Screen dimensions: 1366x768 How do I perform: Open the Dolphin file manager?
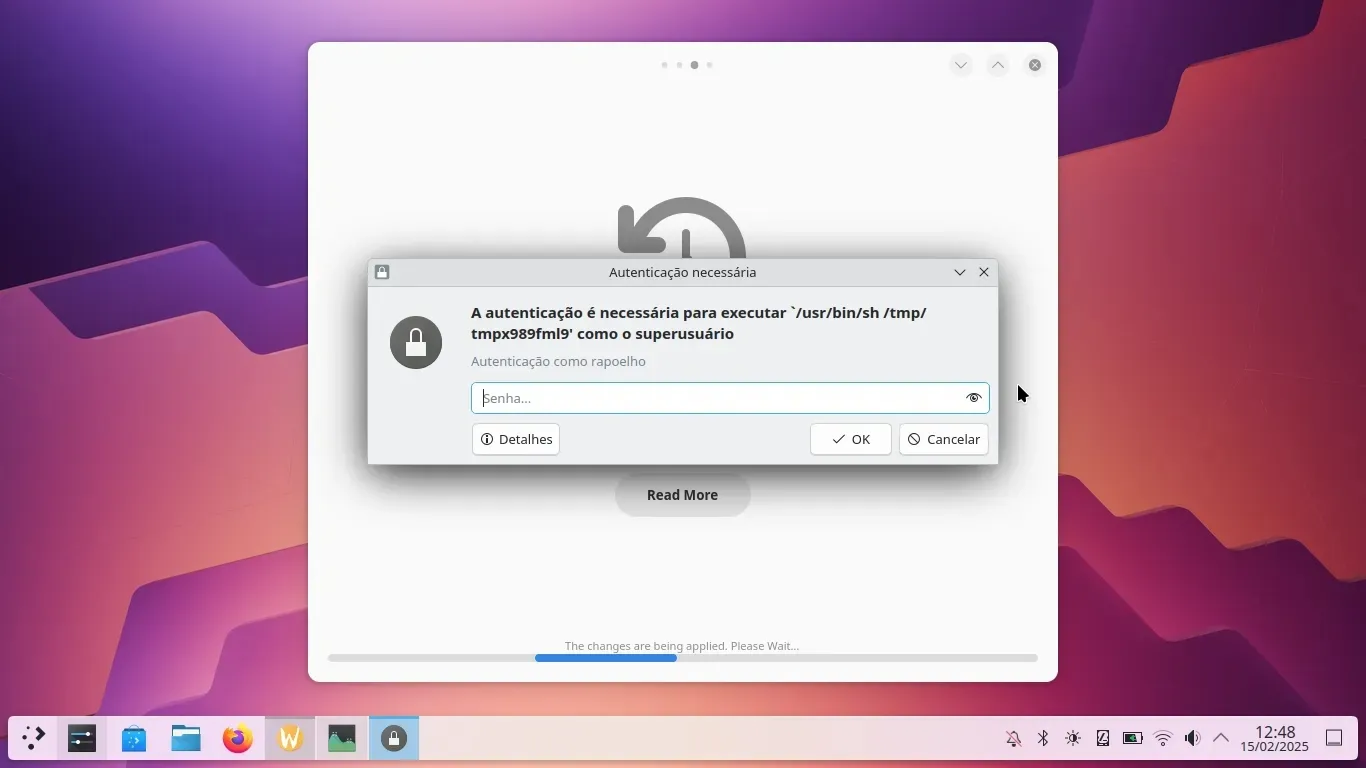click(x=186, y=739)
